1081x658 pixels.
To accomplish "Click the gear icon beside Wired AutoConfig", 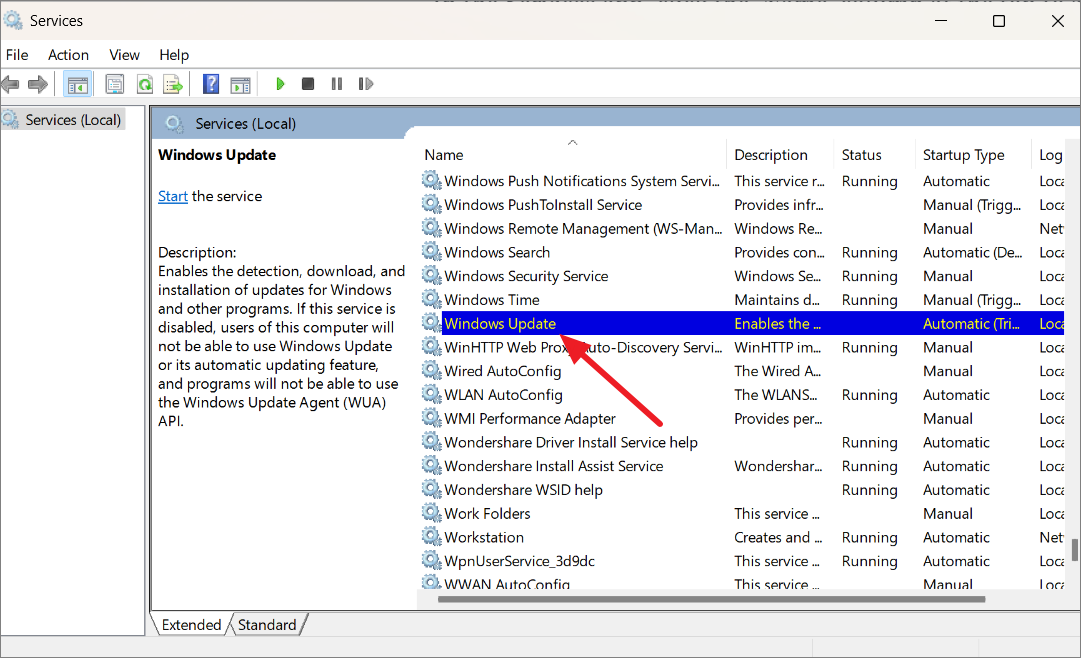I will tap(432, 370).
